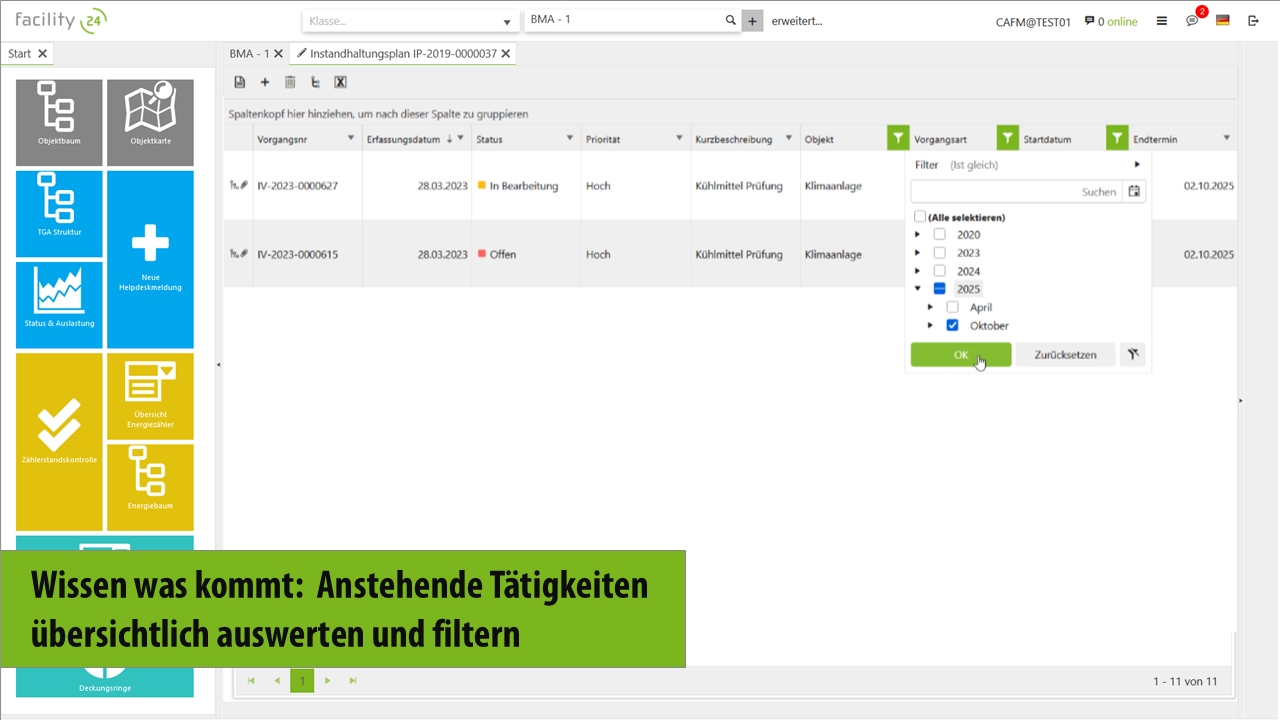Open the Vorgangsart column filter icon

[1008, 139]
